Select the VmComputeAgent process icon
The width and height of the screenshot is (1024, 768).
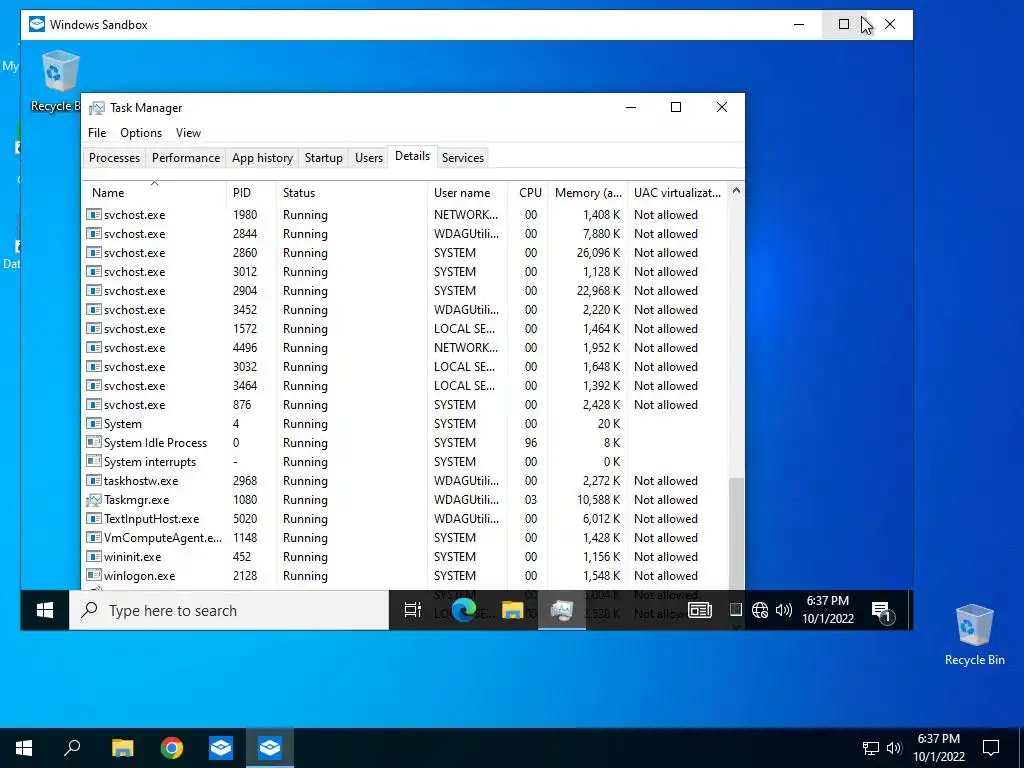click(94, 537)
